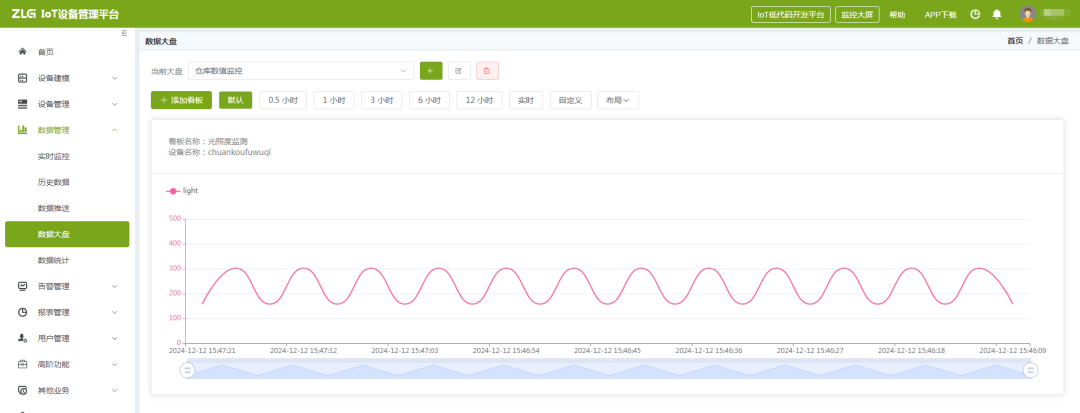
Task: Toggle the light series legend
Action: tap(182, 190)
